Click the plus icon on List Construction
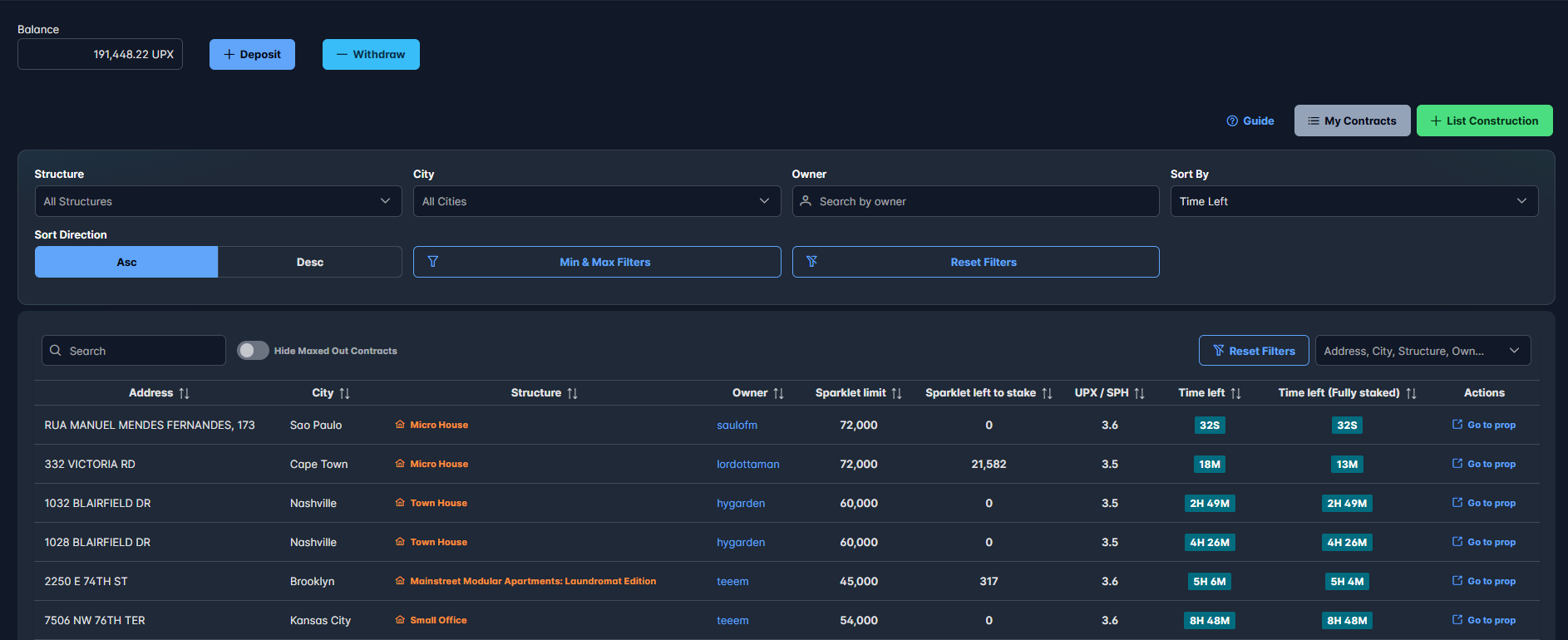Image resolution: width=1568 pixels, height=640 pixels. (x=1436, y=121)
